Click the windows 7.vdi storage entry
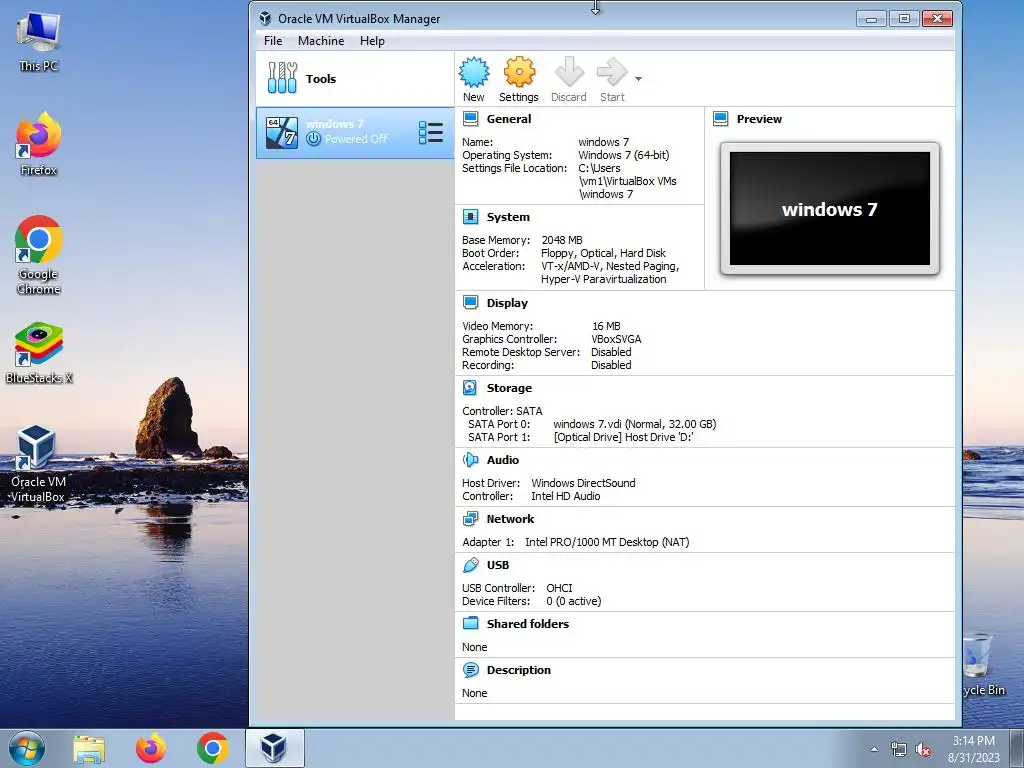Screen dimensions: 1024x768 point(635,424)
